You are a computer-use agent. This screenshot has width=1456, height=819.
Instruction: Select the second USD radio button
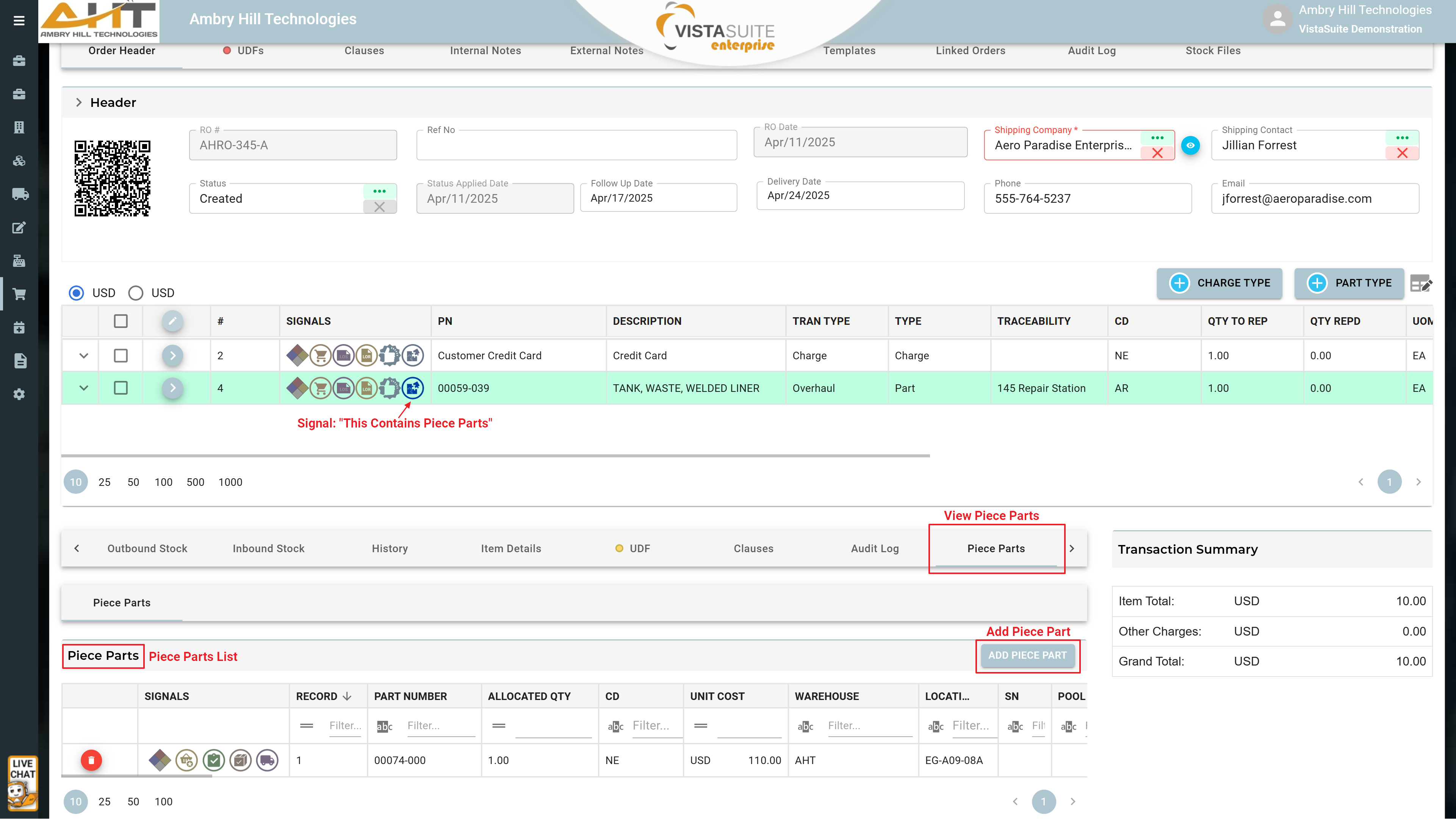click(136, 293)
